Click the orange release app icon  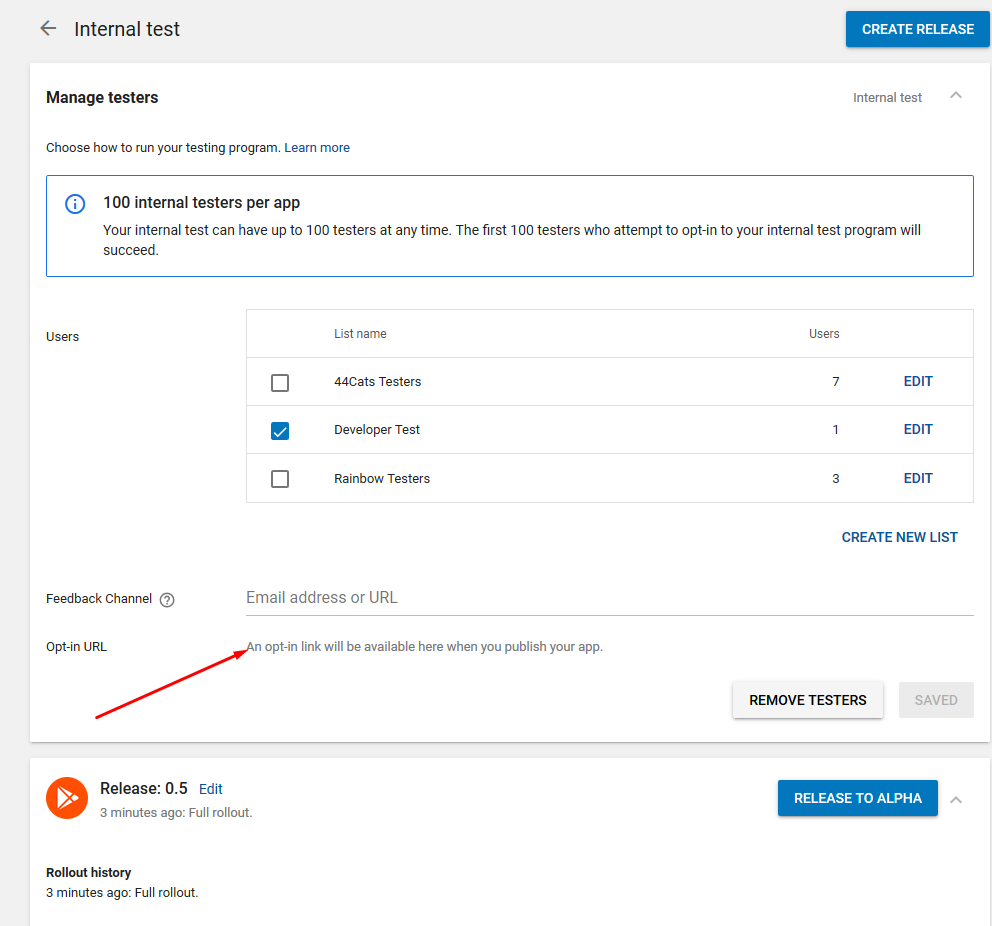(x=66, y=798)
